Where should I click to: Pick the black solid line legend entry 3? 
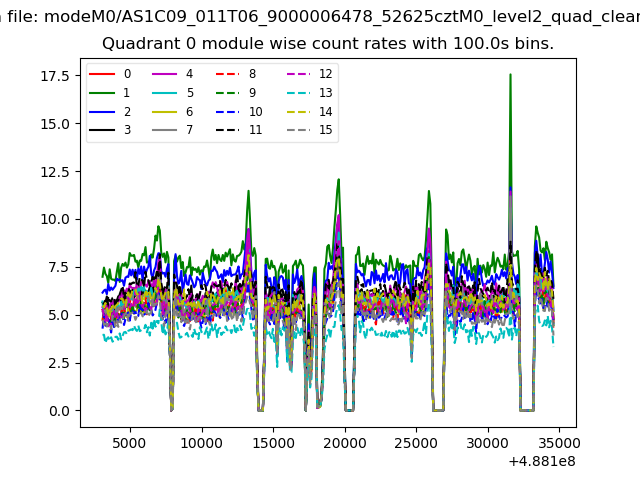click(101, 131)
